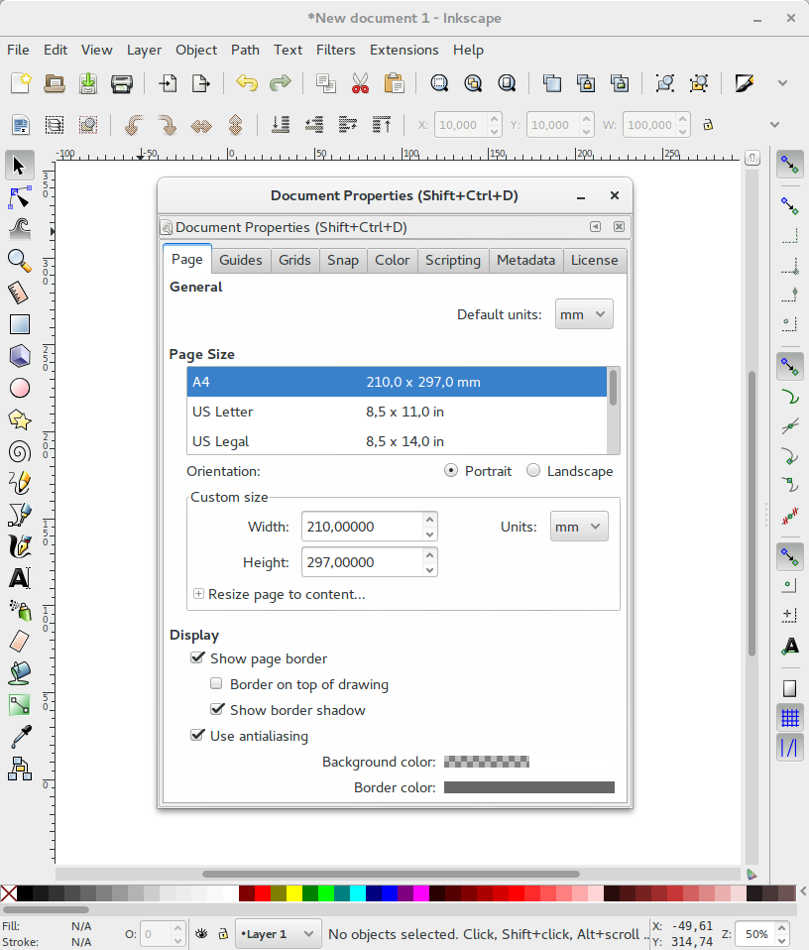The width and height of the screenshot is (809, 950).
Task: Click the New document icon
Action: 21,83
